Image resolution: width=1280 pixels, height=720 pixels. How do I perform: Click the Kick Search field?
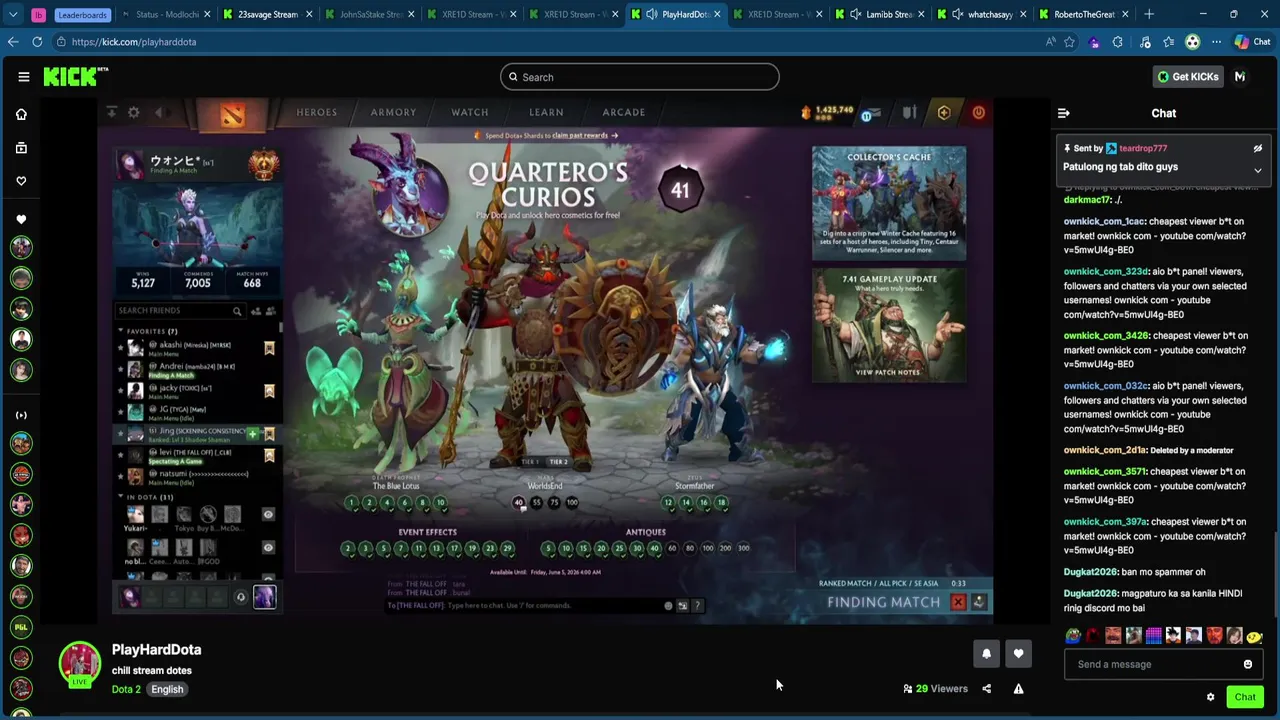(640, 77)
